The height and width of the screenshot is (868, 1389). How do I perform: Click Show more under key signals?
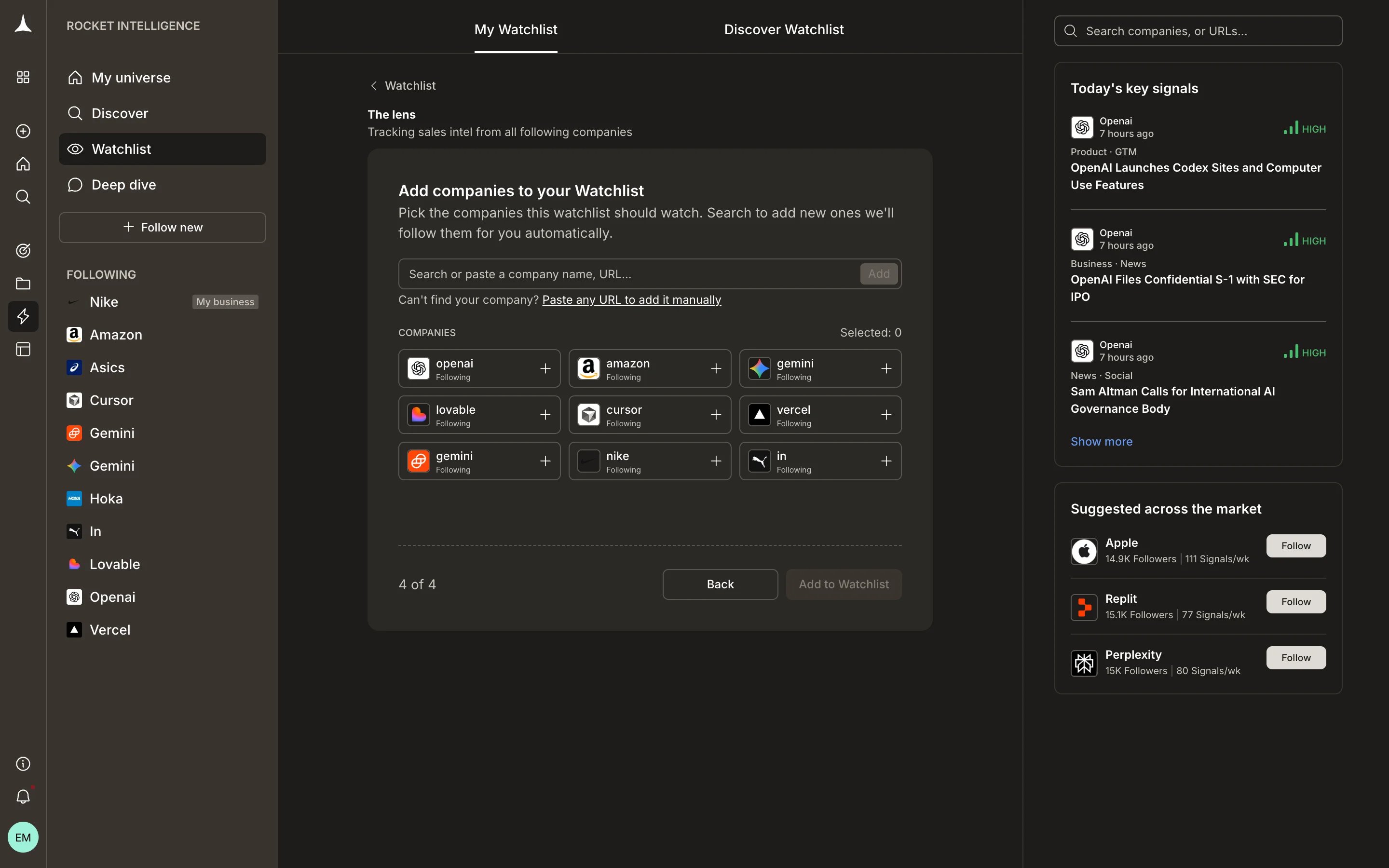pyautogui.click(x=1101, y=441)
